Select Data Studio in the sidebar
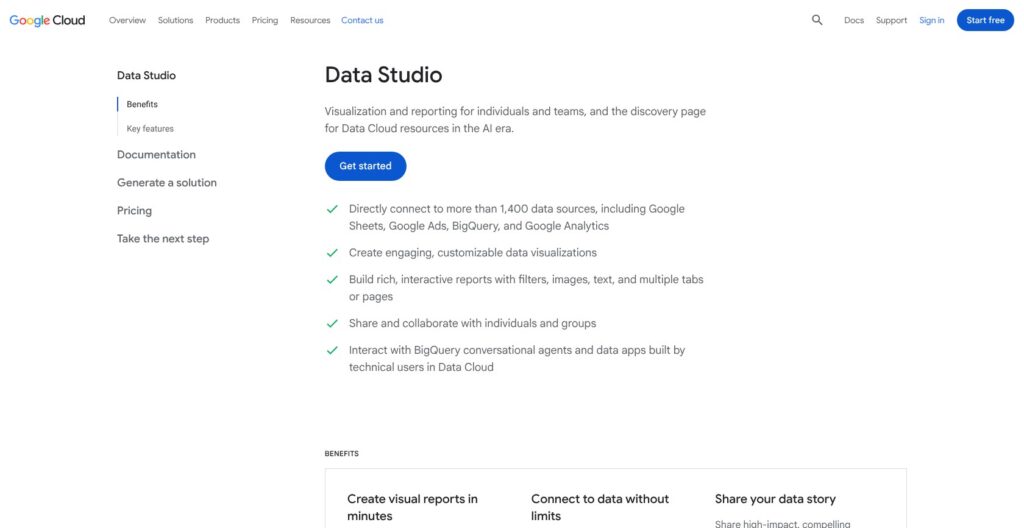Screen dimensions: 1024x528 pyautogui.click(x=146, y=75)
